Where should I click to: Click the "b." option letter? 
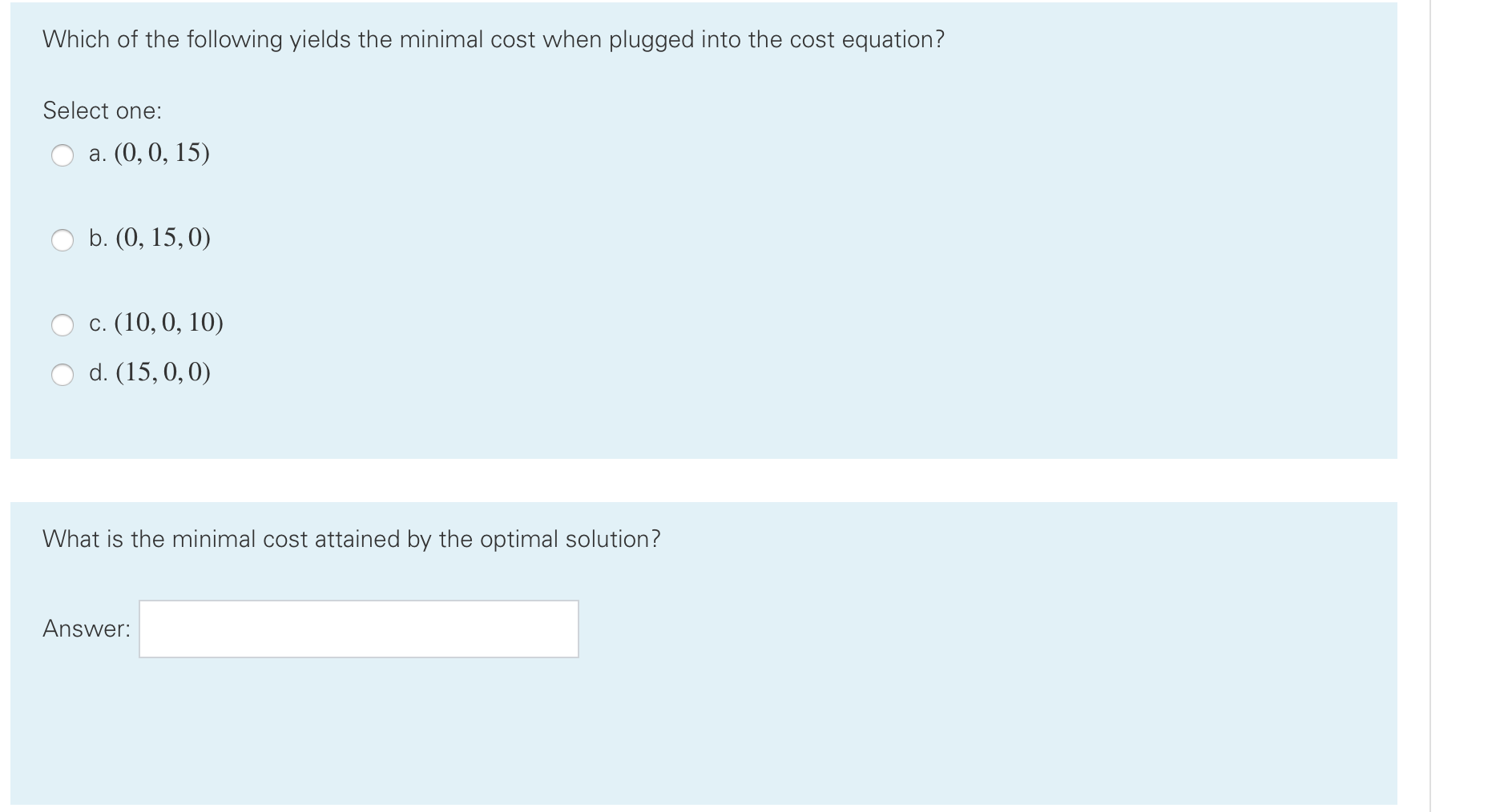[99, 239]
